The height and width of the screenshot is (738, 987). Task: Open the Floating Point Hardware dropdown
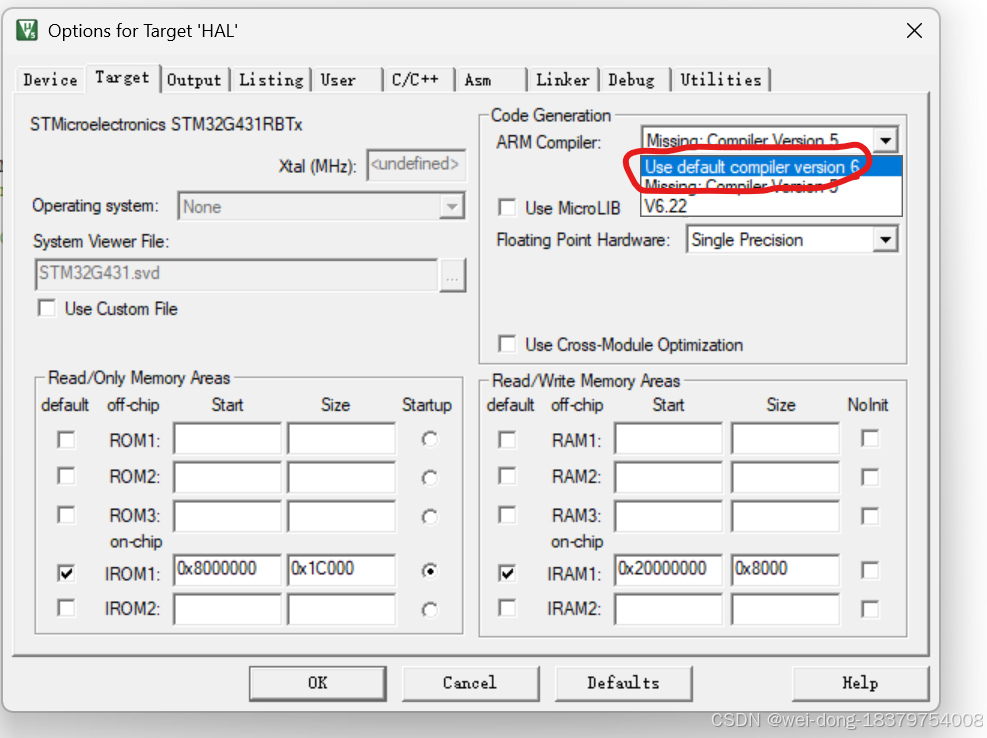[792, 240]
